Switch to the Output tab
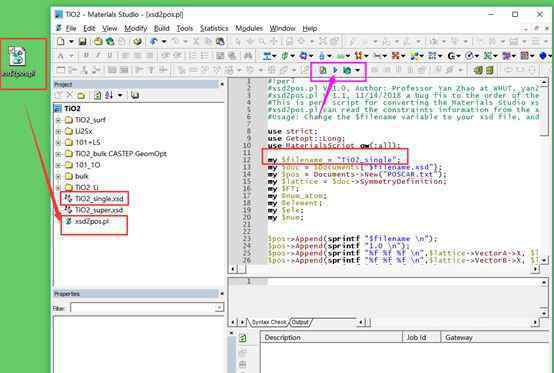The height and width of the screenshot is (373, 554). [300, 322]
